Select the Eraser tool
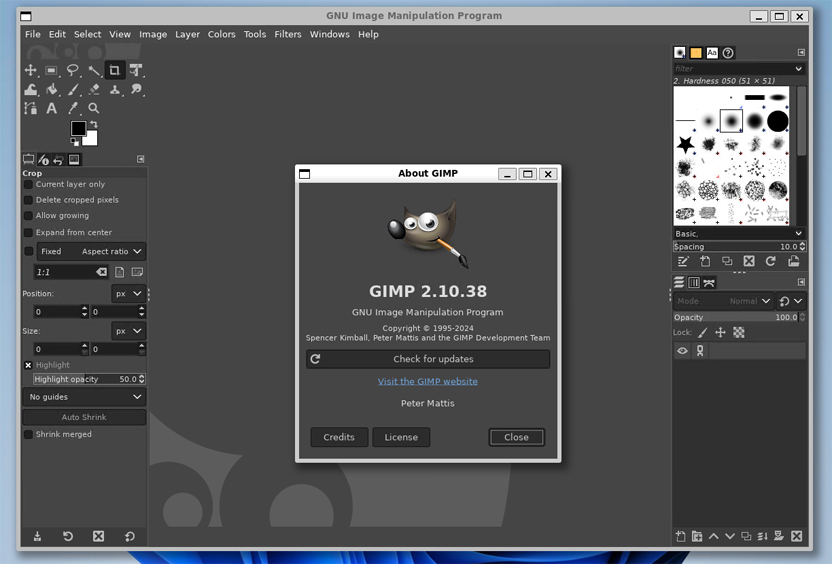832x564 pixels. [x=94, y=89]
